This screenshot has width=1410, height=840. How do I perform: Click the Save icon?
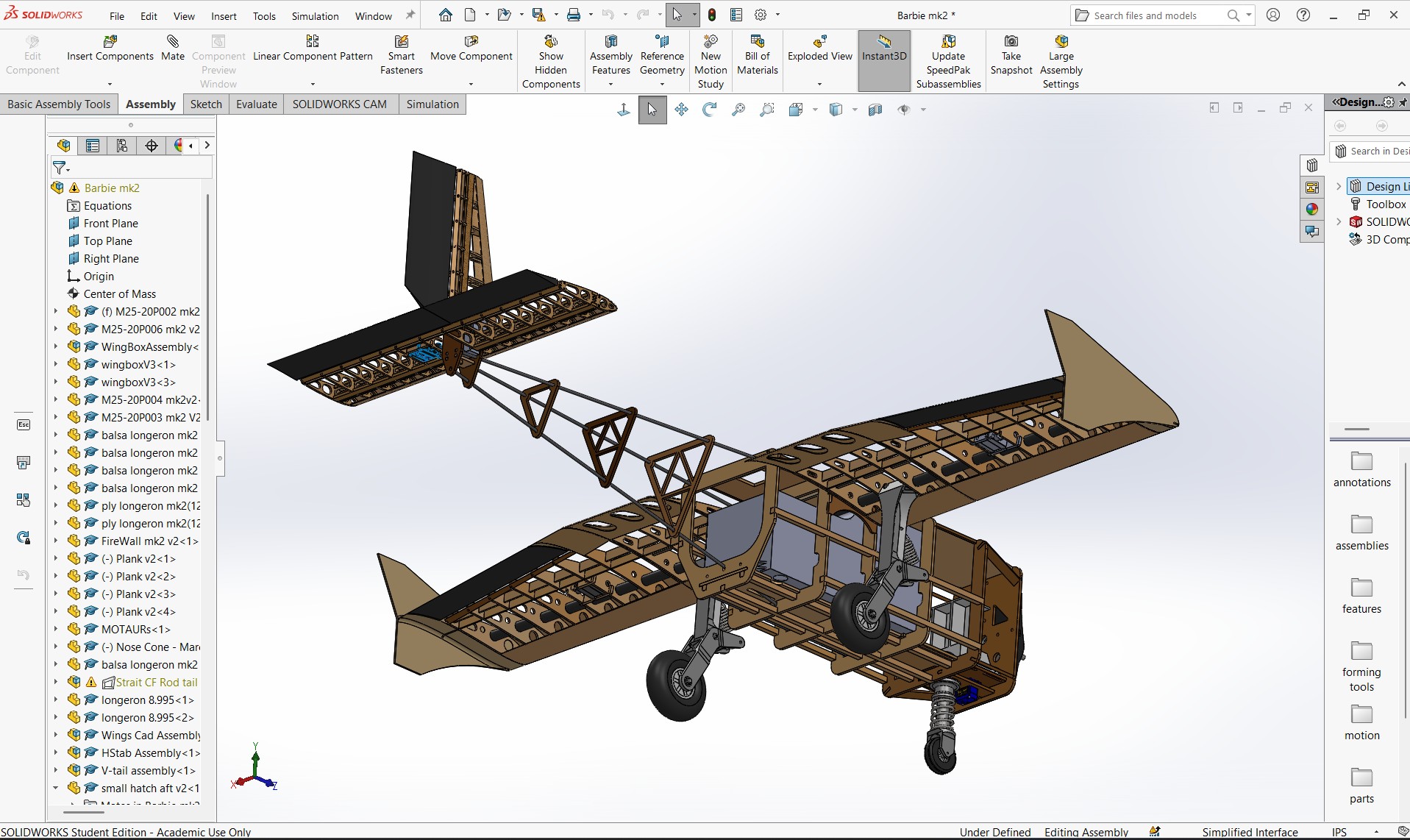pyautogui.click(x=538, y=15)
